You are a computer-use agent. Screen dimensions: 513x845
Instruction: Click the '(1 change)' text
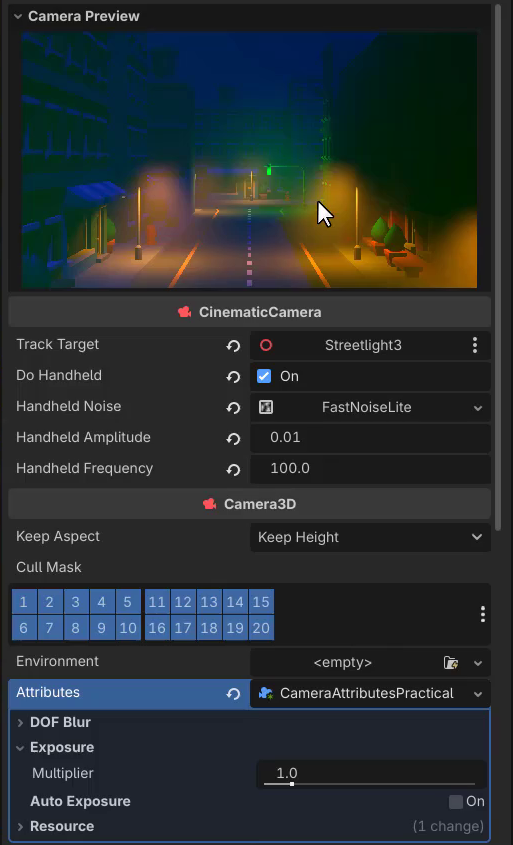point(448,827)
